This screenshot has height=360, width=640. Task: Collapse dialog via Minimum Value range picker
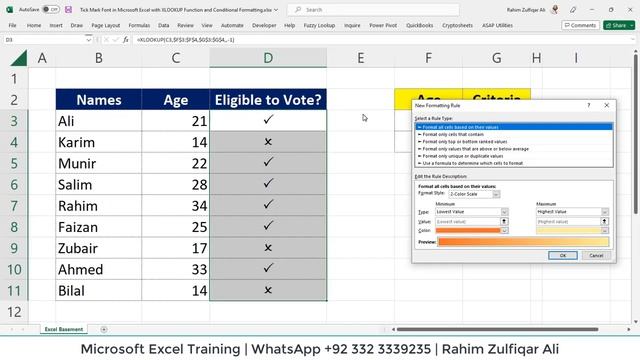(x=504, y=221)
